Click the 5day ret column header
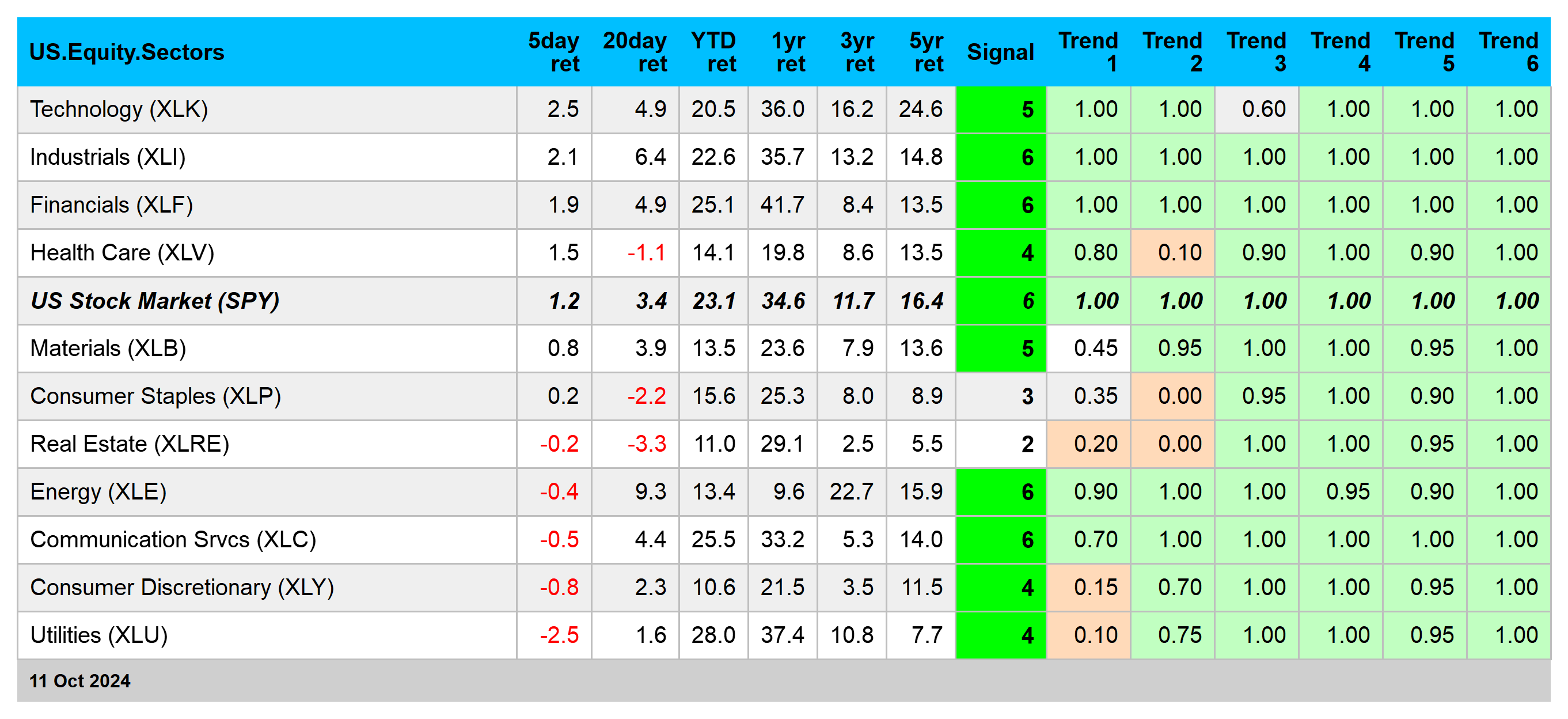The height and width of the screenshot is (719, 1568). (x=553, y=52)
